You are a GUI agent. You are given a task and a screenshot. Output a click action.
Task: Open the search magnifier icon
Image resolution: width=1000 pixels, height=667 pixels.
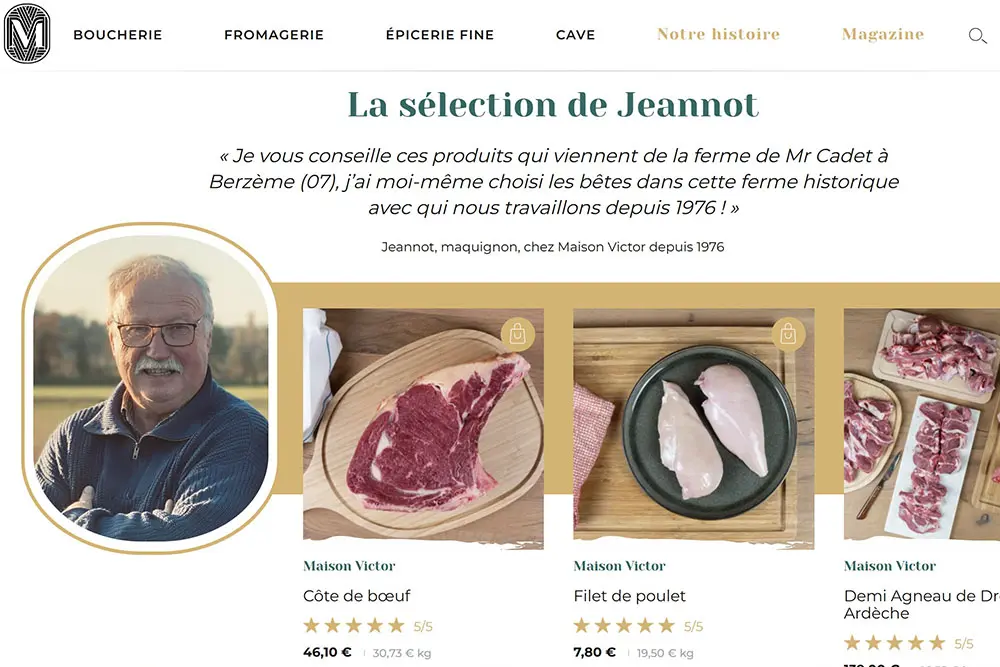pyautogui.click(x=977, y=36)
